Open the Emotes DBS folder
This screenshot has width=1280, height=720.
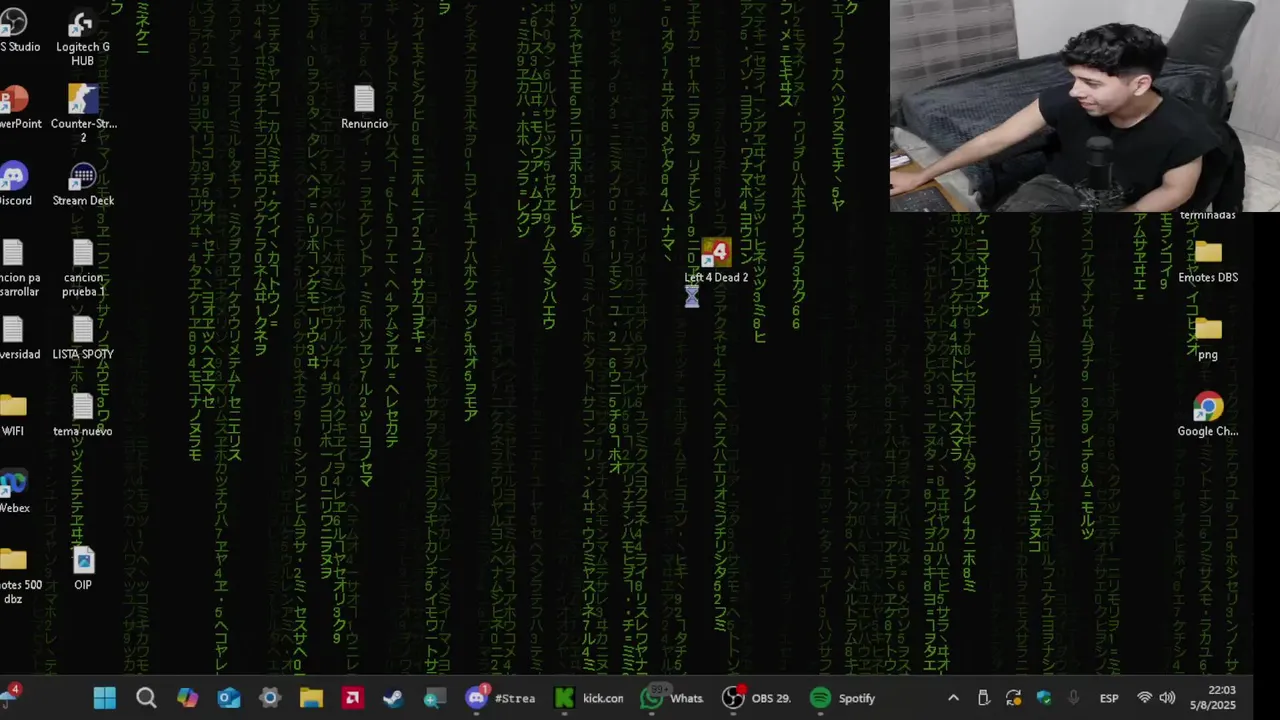click(x=1208, y=261)
